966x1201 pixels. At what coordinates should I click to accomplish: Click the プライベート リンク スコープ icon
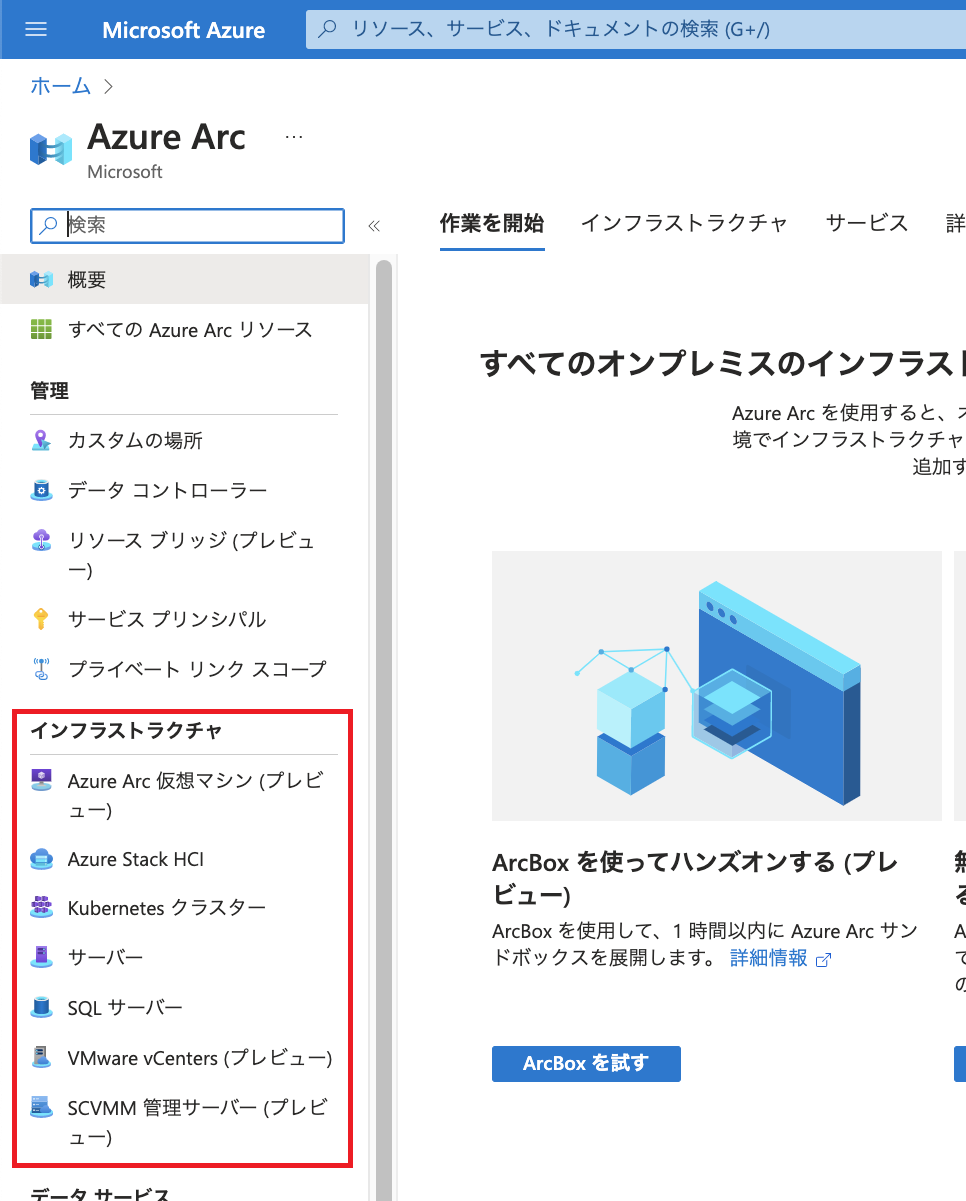(x=41, y=669)
